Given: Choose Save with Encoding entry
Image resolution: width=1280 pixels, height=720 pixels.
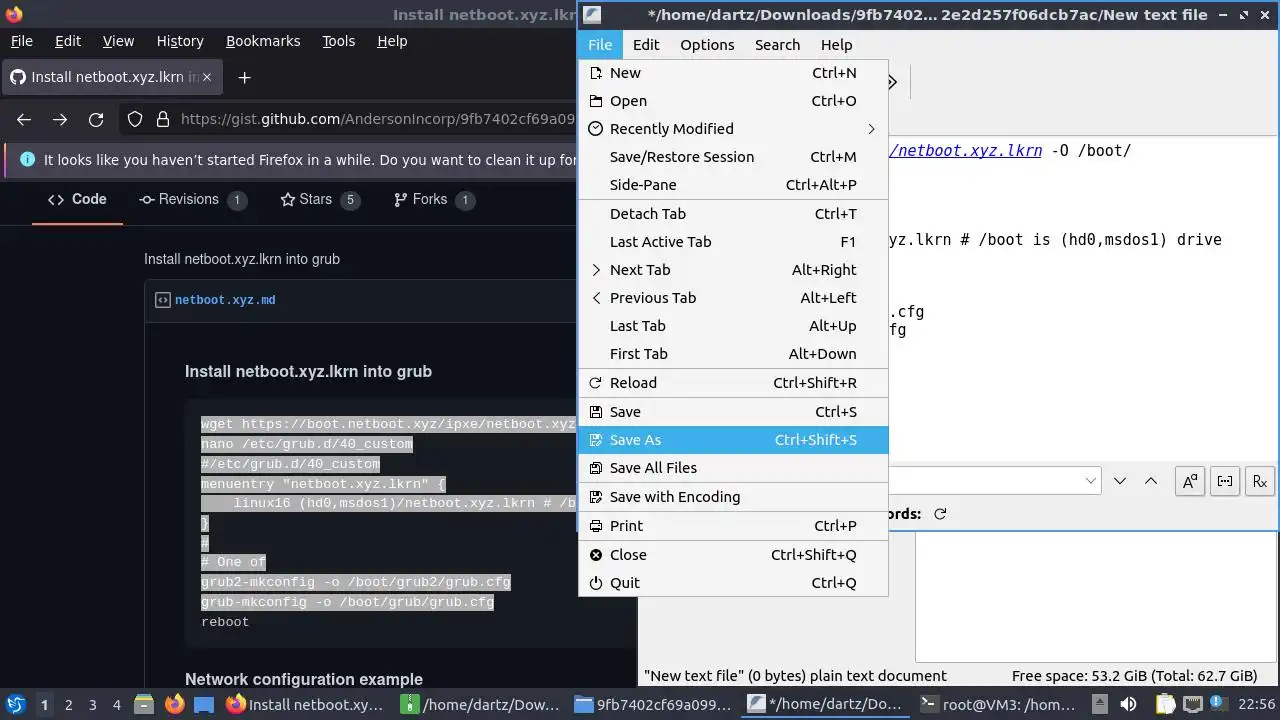Looking at the screenshot, I should point(733,497).
